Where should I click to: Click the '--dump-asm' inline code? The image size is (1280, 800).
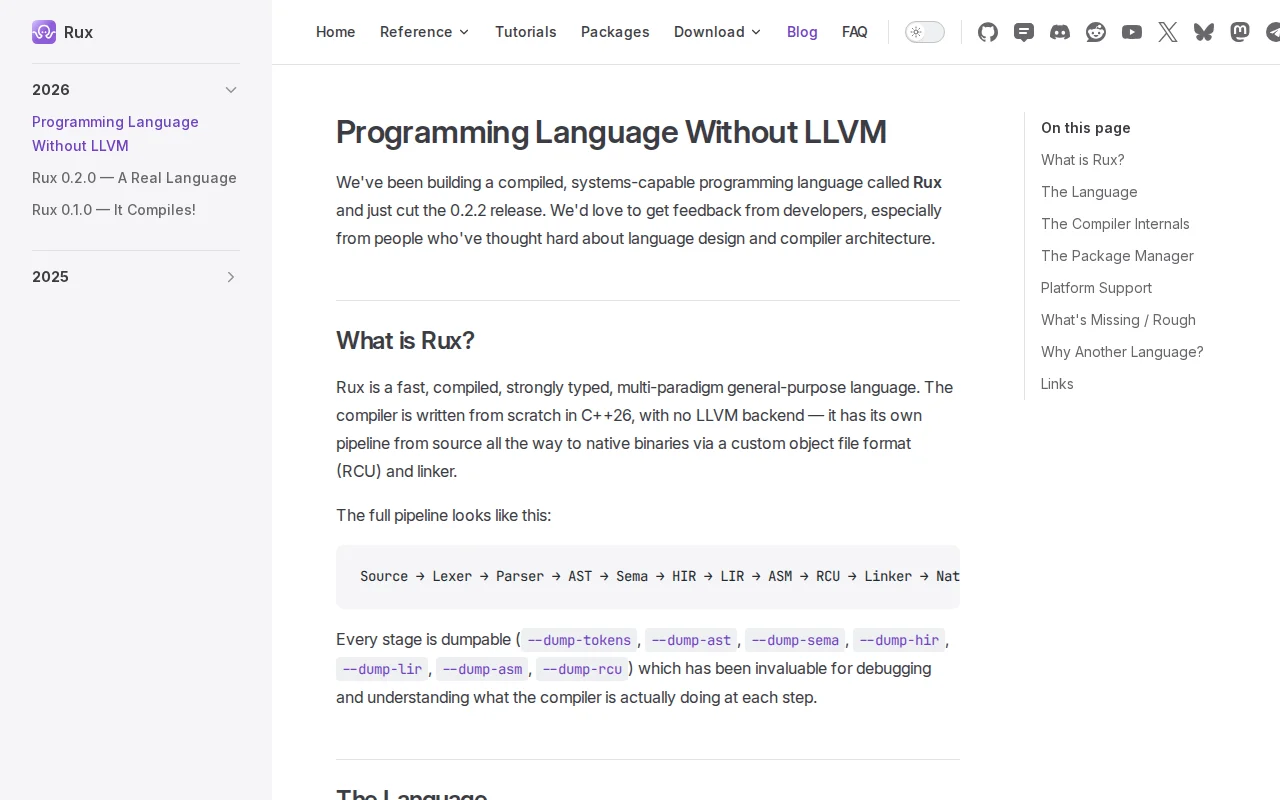[482, 669]
